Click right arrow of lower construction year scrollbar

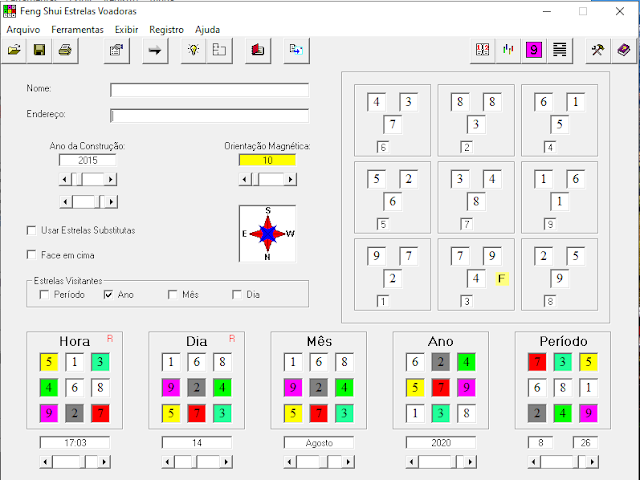pyautogui.click(x=111, y=202)
